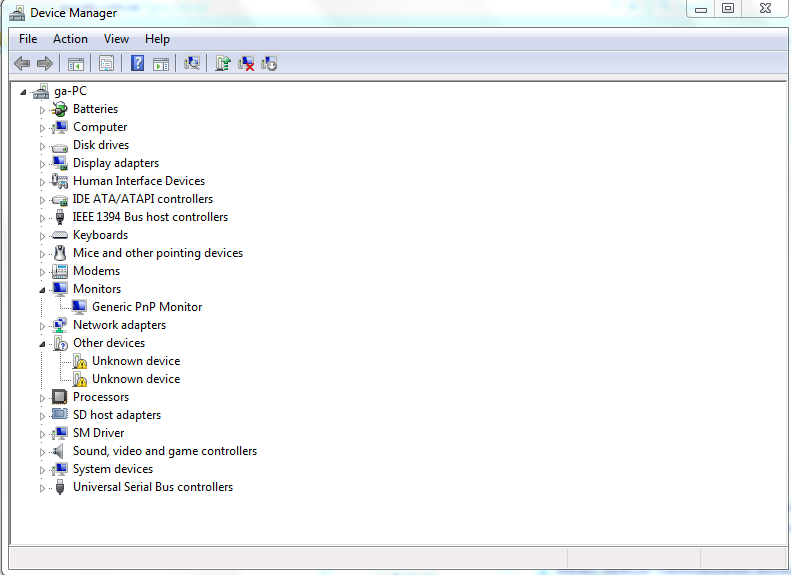Select the Modems category icon
Image resolution: width=791 pixels, height=575 pixels.
60,271
